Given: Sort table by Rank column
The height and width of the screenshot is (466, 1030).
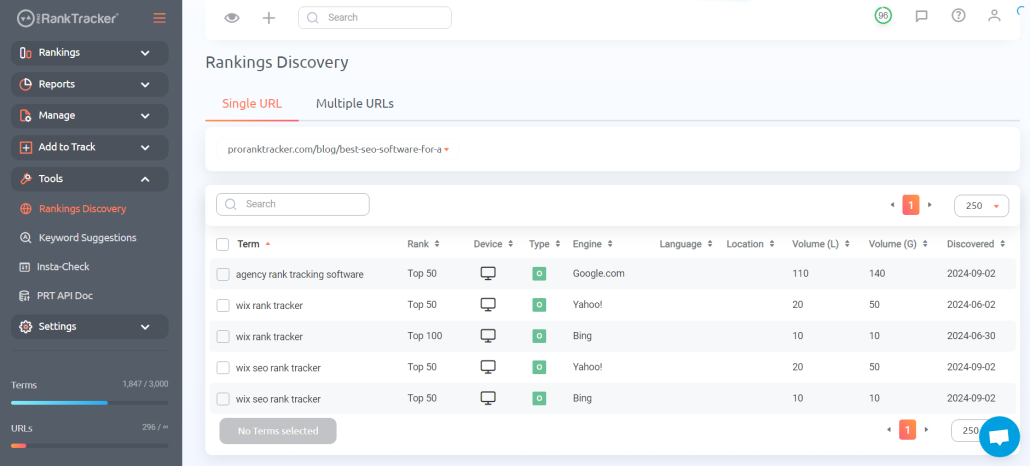Looking at the screenshot, I should [423, 244].
